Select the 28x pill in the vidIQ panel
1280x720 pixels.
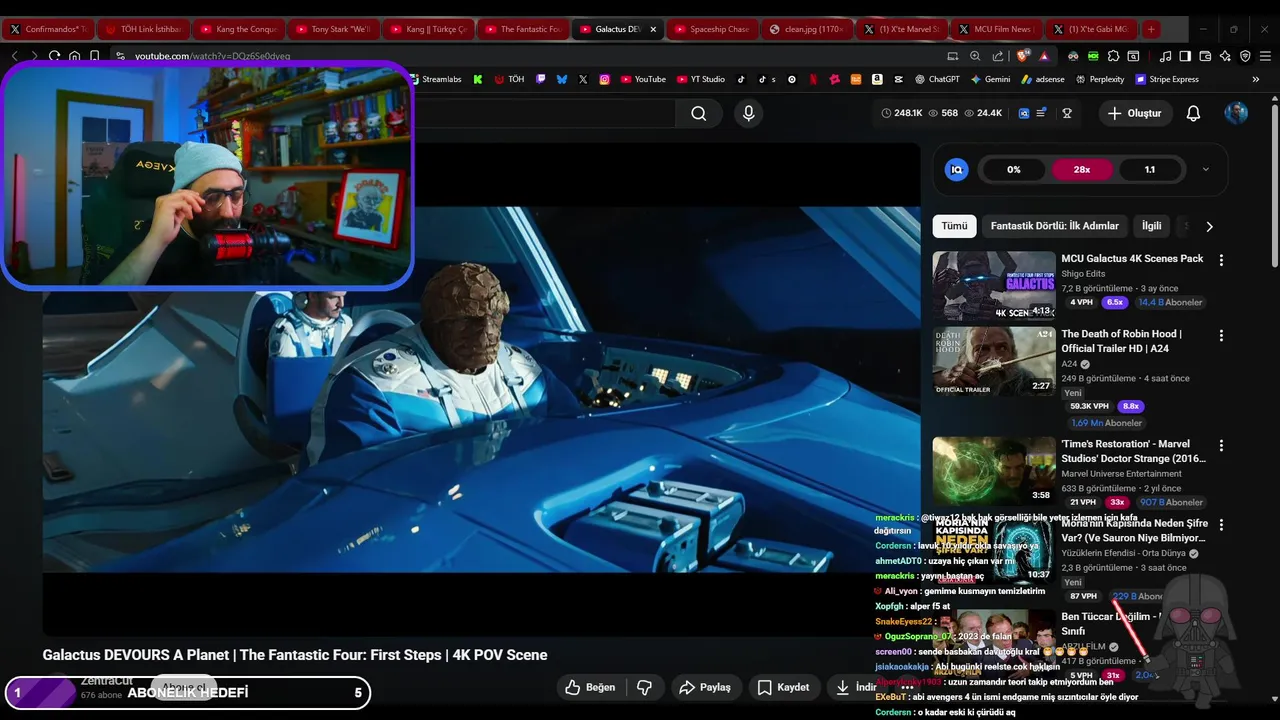[x=1082, y=170]
